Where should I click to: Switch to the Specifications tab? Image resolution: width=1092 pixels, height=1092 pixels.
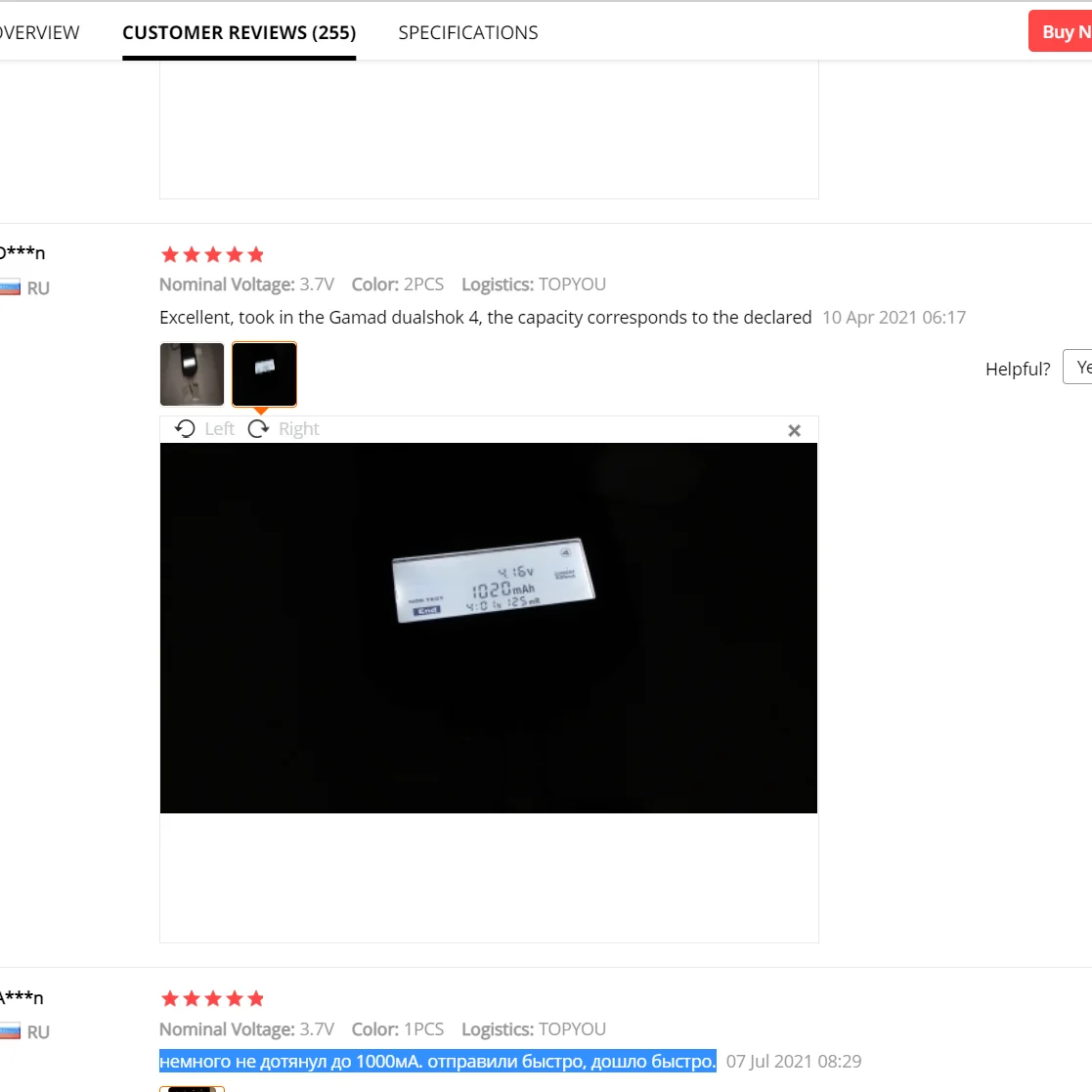468,32
